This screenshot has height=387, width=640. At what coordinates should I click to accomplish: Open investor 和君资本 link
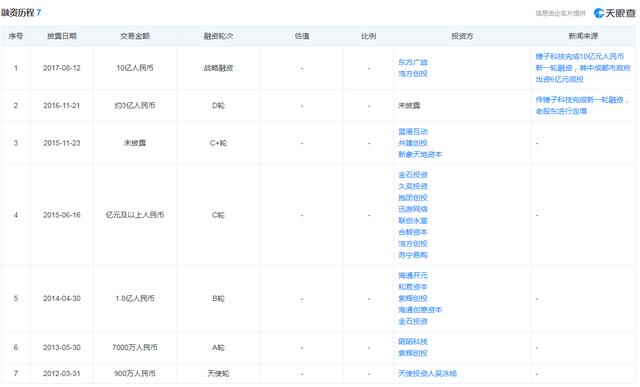(x=413, y=287)
